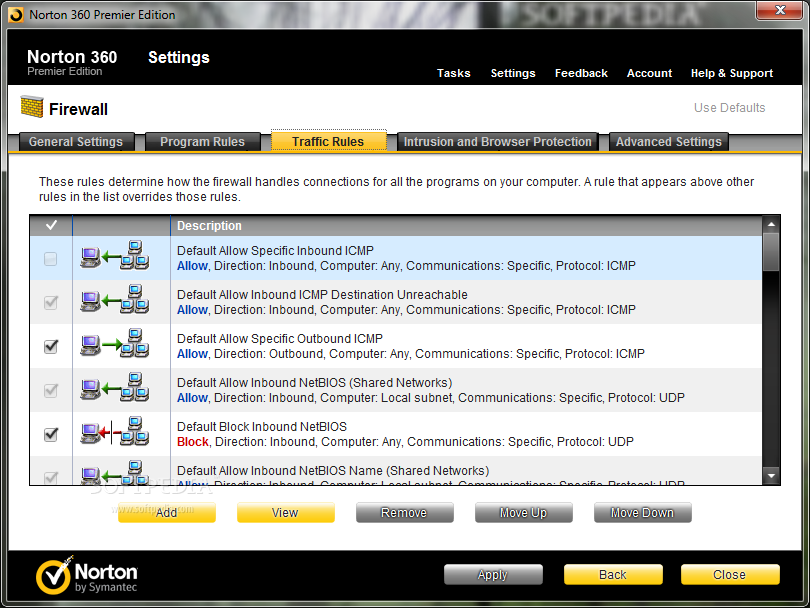Click outbound arrow icon for Specific Outbound ICMP rule
The height and width of the screenshot is (608, 810).
point(115,344)
